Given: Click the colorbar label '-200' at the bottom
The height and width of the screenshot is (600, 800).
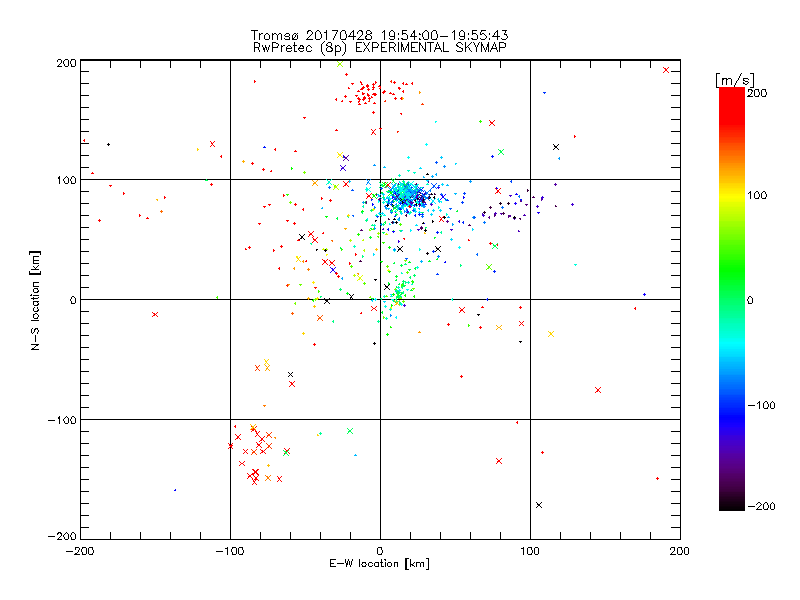Looking at the screenshot, I should [761, 506].
